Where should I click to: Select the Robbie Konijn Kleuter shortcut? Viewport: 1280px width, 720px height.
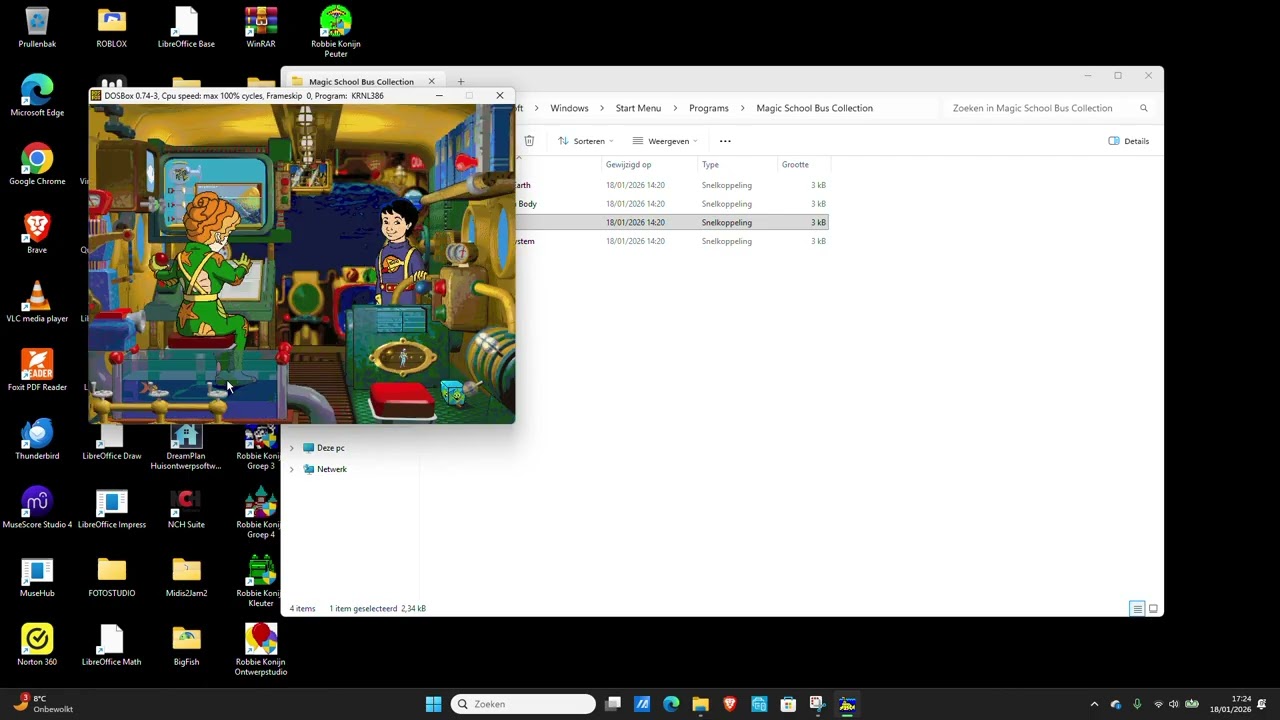pos(261,583)
